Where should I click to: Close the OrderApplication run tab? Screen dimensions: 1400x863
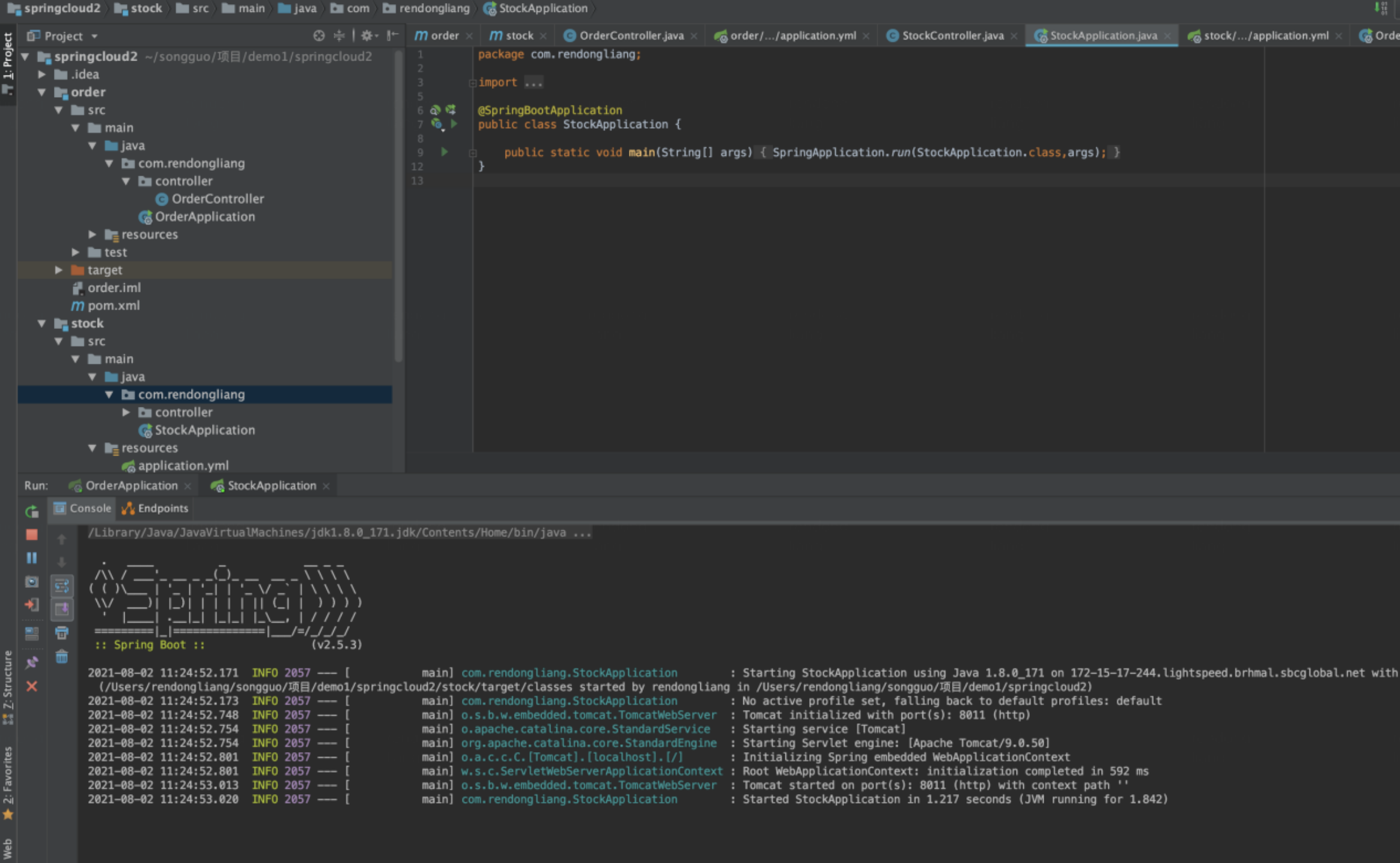[x=188, y=486]
